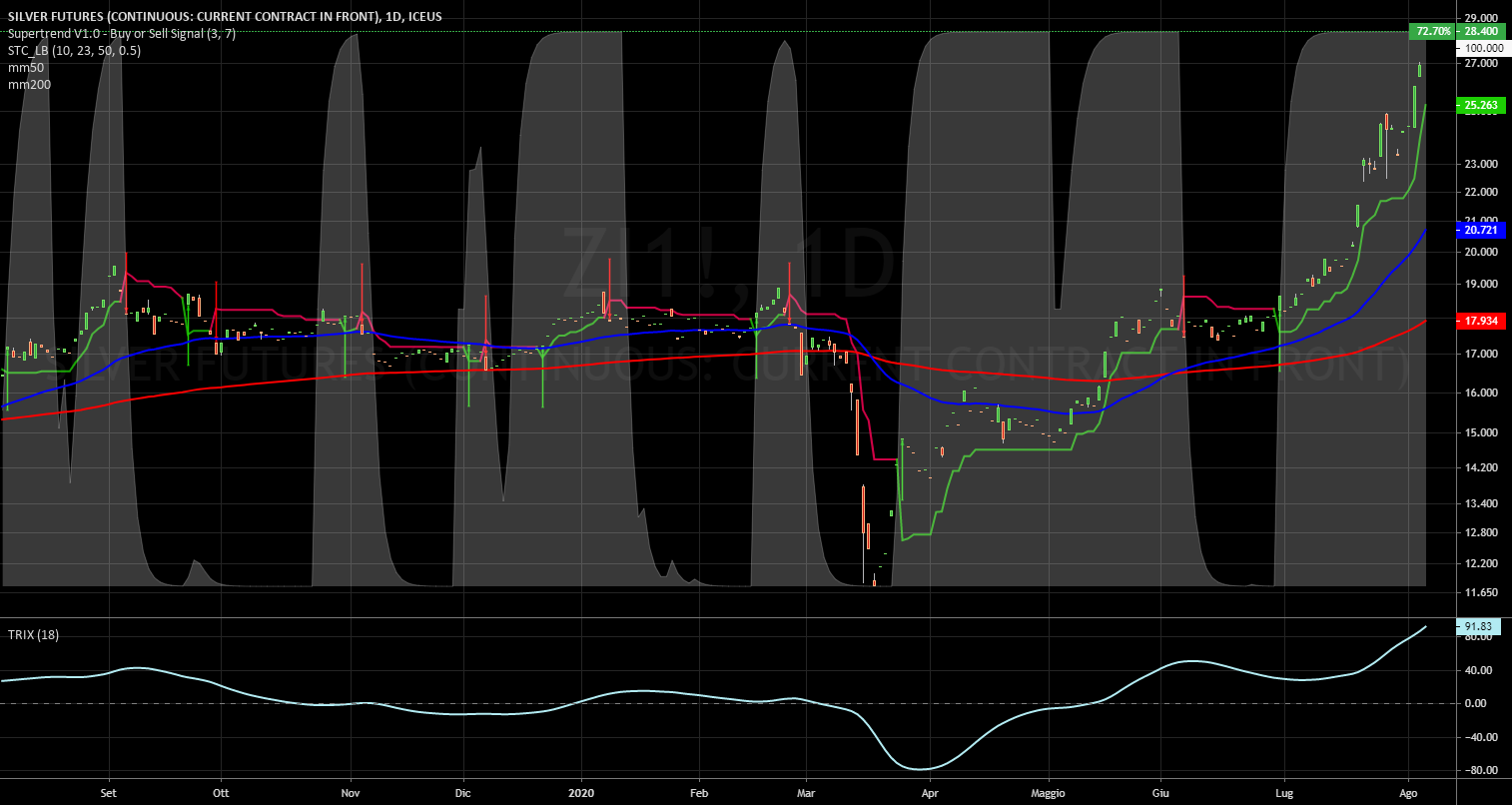Click the SILVER FUTURES chart title
The image size is (1512, 805).
point(226,16)
